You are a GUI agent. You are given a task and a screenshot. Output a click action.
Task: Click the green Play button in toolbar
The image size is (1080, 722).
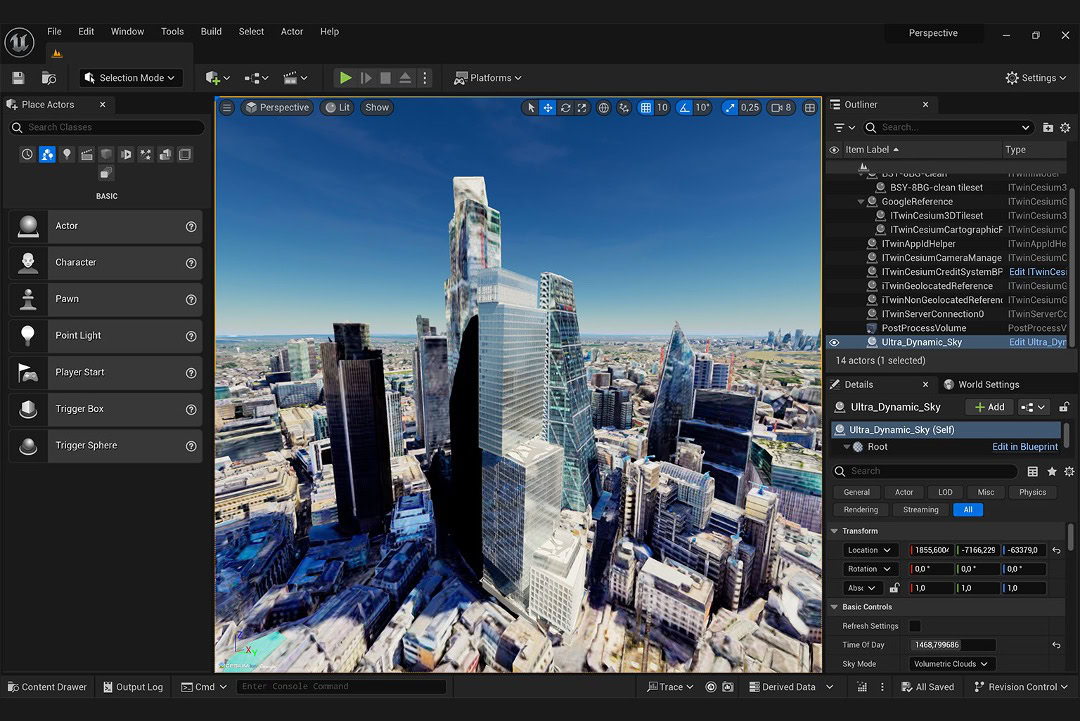click(x=345, y=78)
